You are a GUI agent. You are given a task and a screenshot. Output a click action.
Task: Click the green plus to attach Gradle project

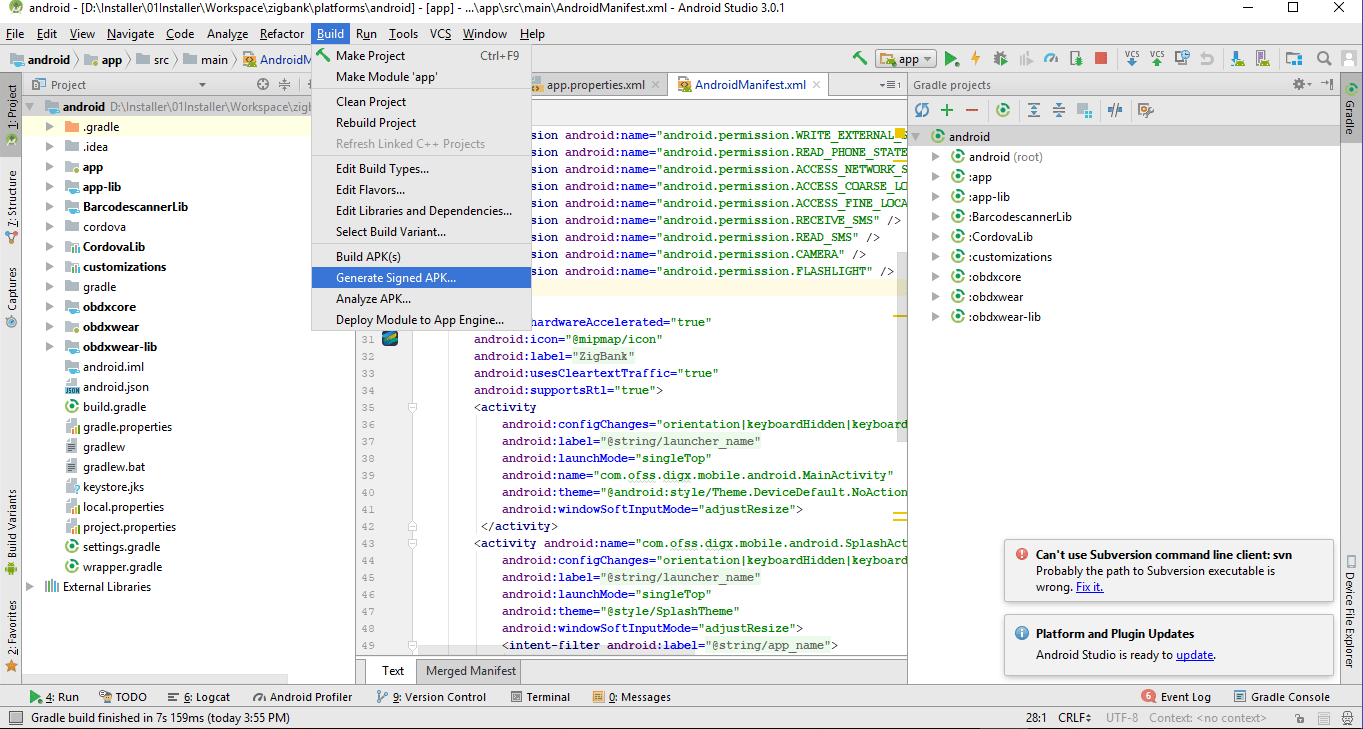pyautogui.click(x=947, y=110)
